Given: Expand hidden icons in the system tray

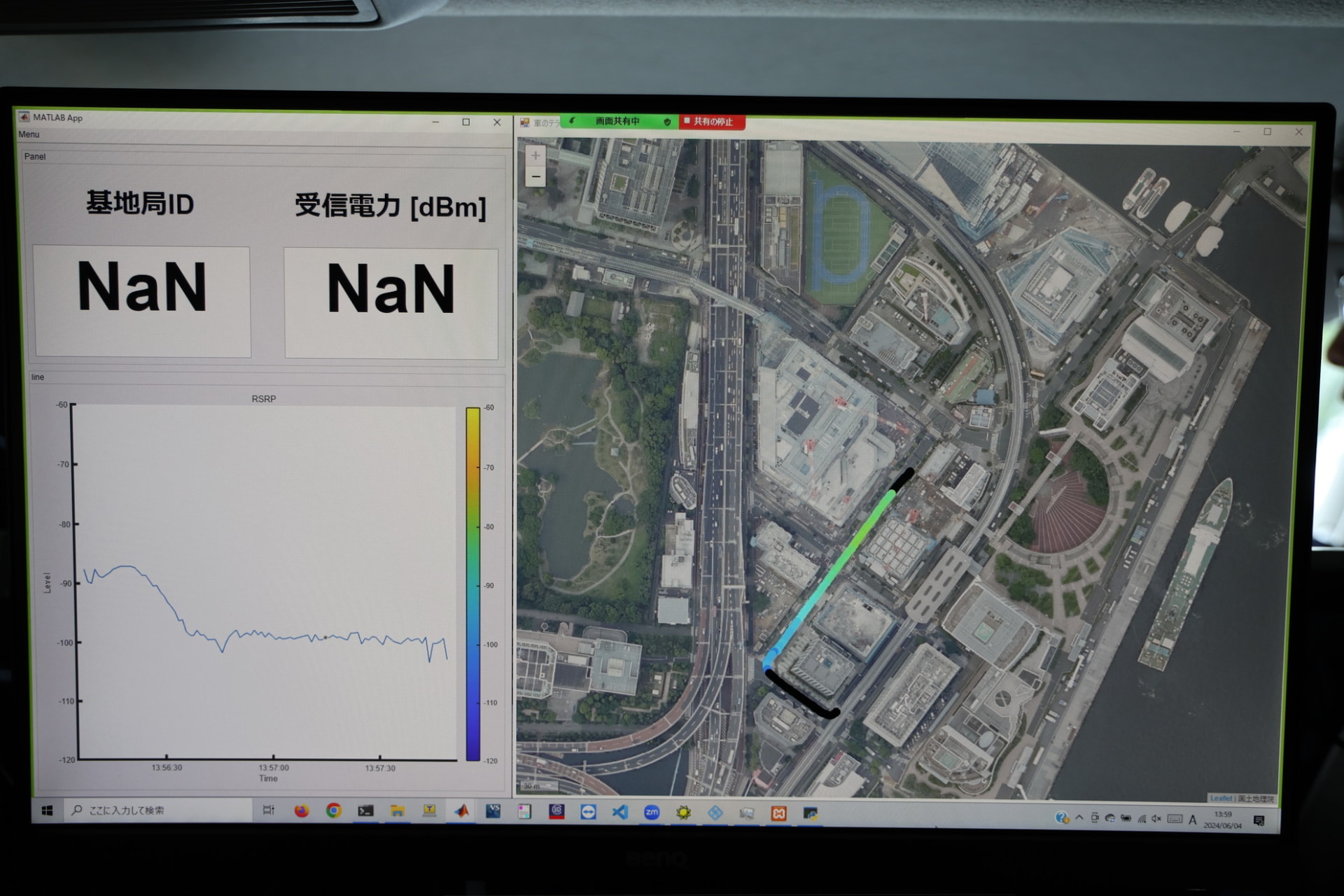Looking at the screenshot, I should pos(1079,818).
